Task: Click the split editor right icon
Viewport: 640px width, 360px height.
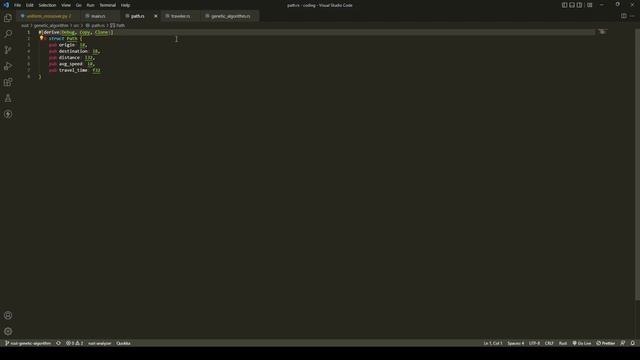Action: point(624,16)
